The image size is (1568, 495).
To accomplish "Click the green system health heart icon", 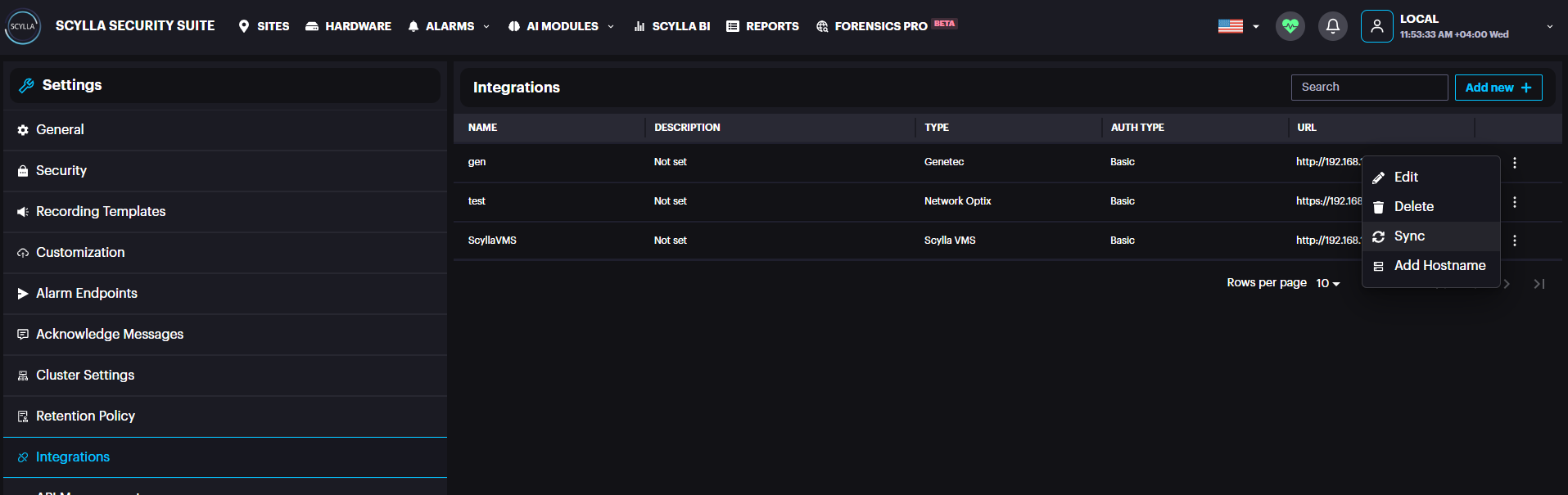I will pos(1290,26).
